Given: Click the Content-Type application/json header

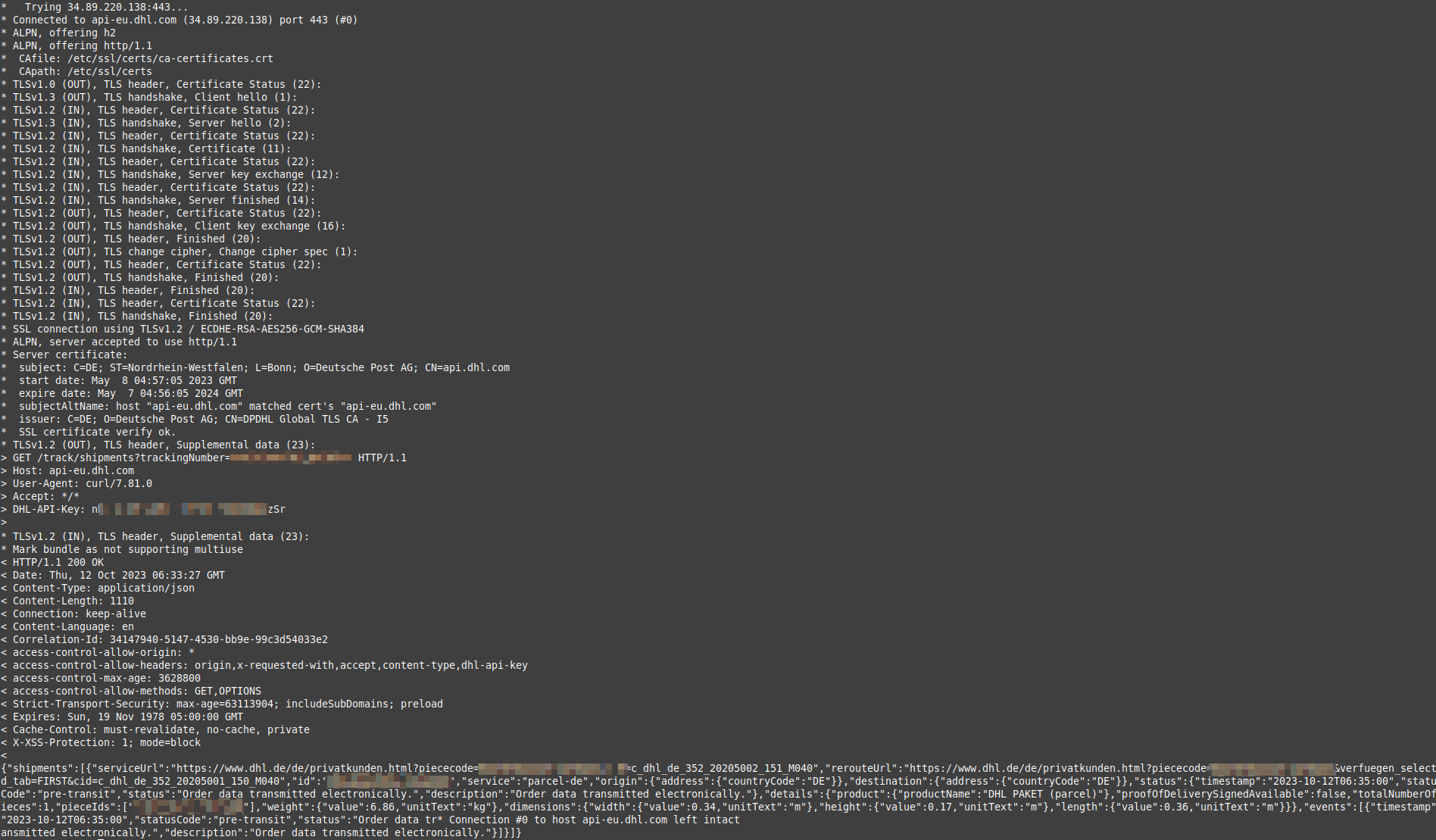Looking at the screenshot, I should (103, 588).
